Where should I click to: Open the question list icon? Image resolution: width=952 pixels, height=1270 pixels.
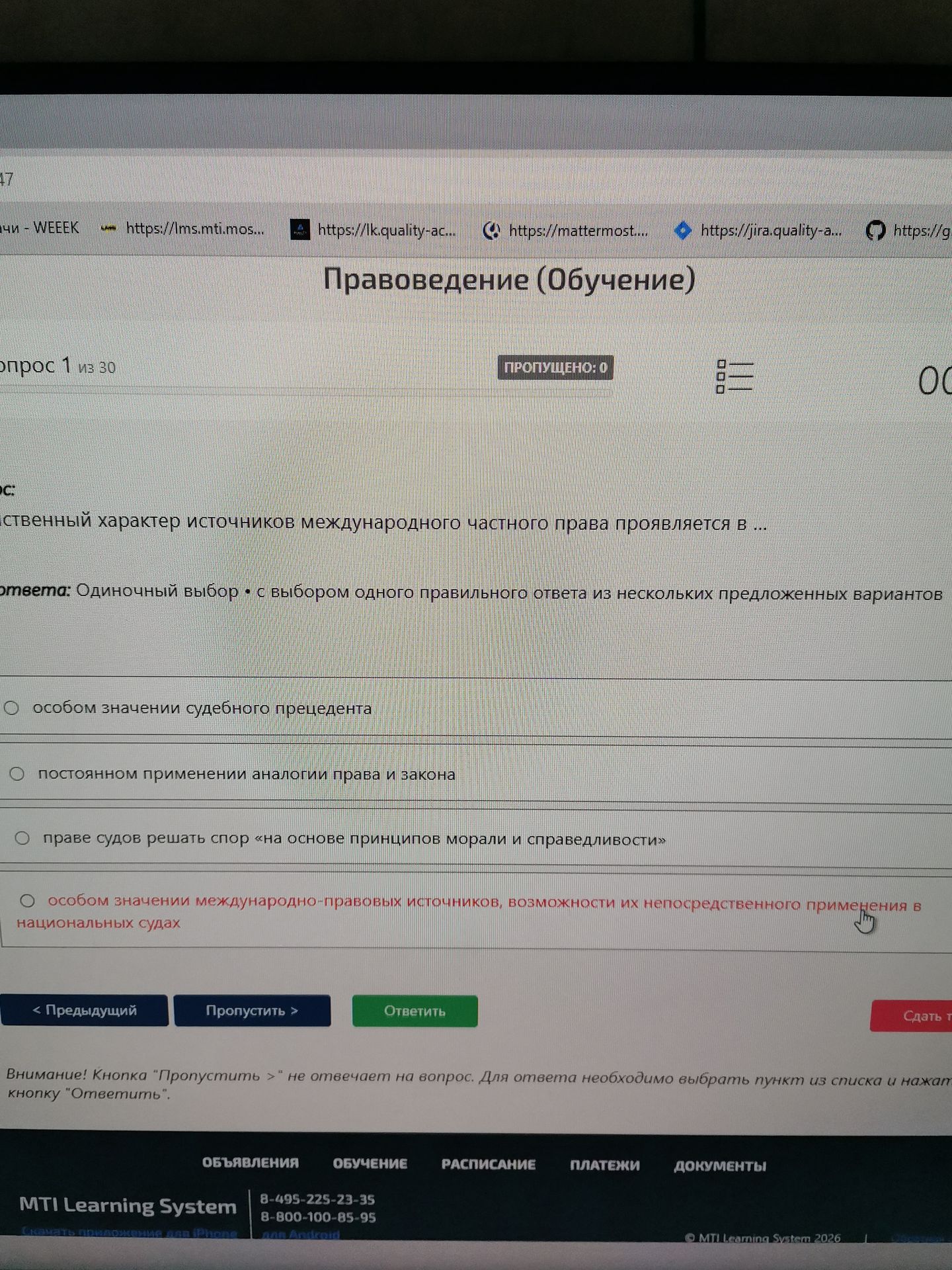(734, 376)
